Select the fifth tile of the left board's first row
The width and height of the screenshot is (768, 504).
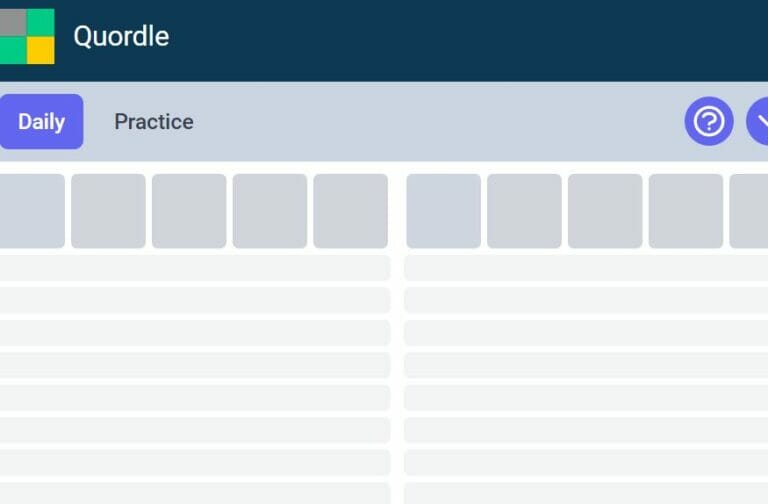point(351,211)
